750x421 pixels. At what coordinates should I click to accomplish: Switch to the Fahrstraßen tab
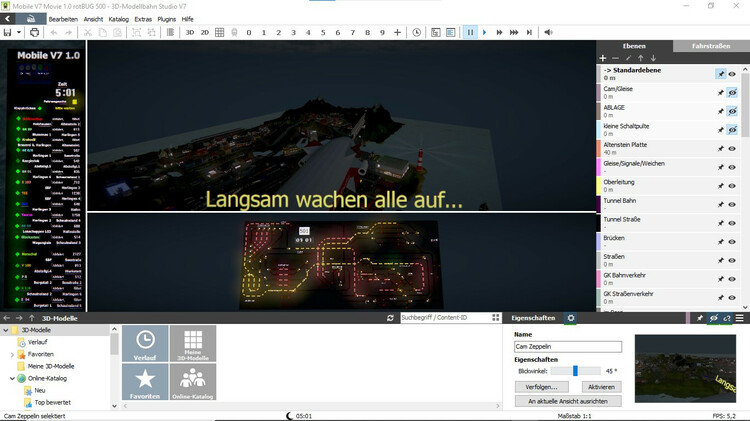710,46
